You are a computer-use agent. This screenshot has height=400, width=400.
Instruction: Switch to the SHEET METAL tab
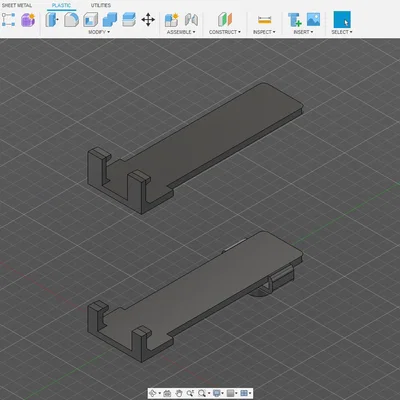[x=17, y=5]
